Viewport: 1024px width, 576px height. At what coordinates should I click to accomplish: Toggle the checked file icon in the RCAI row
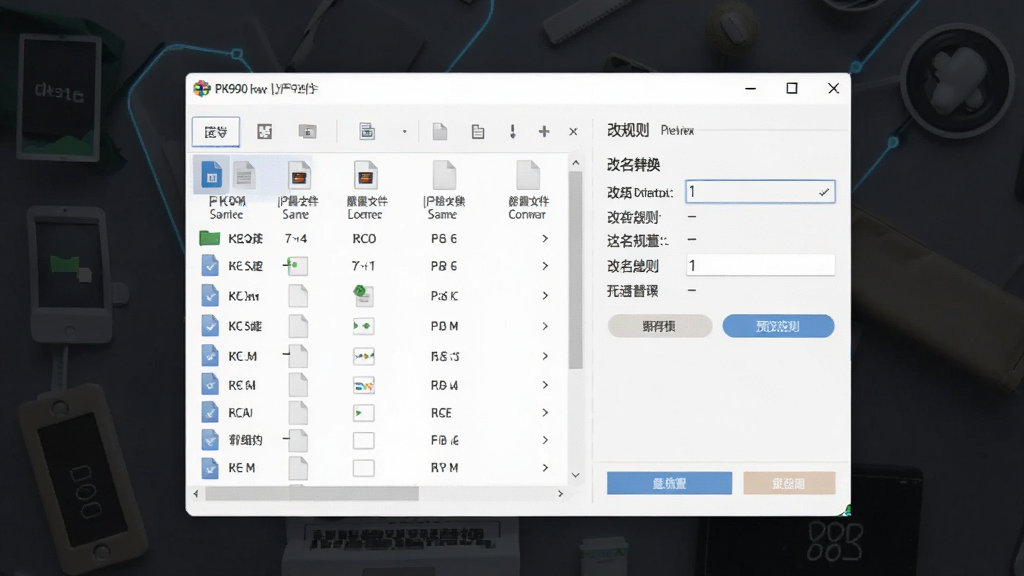[x=210, y=413]
